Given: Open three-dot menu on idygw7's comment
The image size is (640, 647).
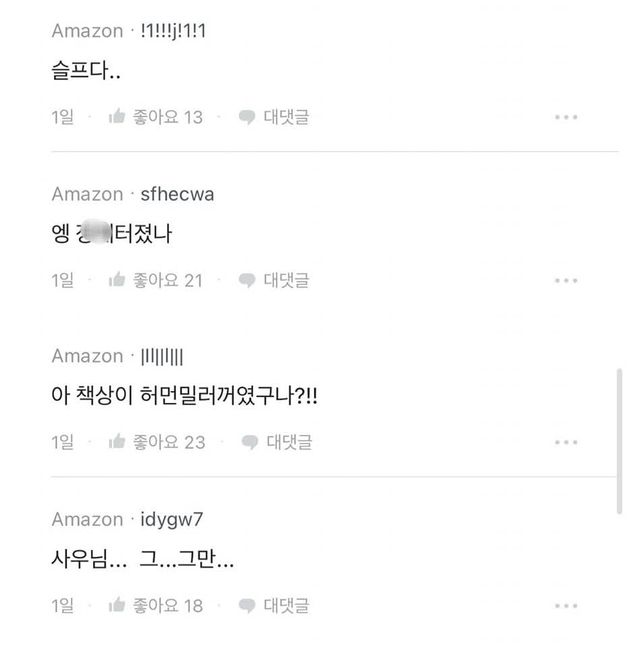Looking at the screenshot, I should point(566,605).
